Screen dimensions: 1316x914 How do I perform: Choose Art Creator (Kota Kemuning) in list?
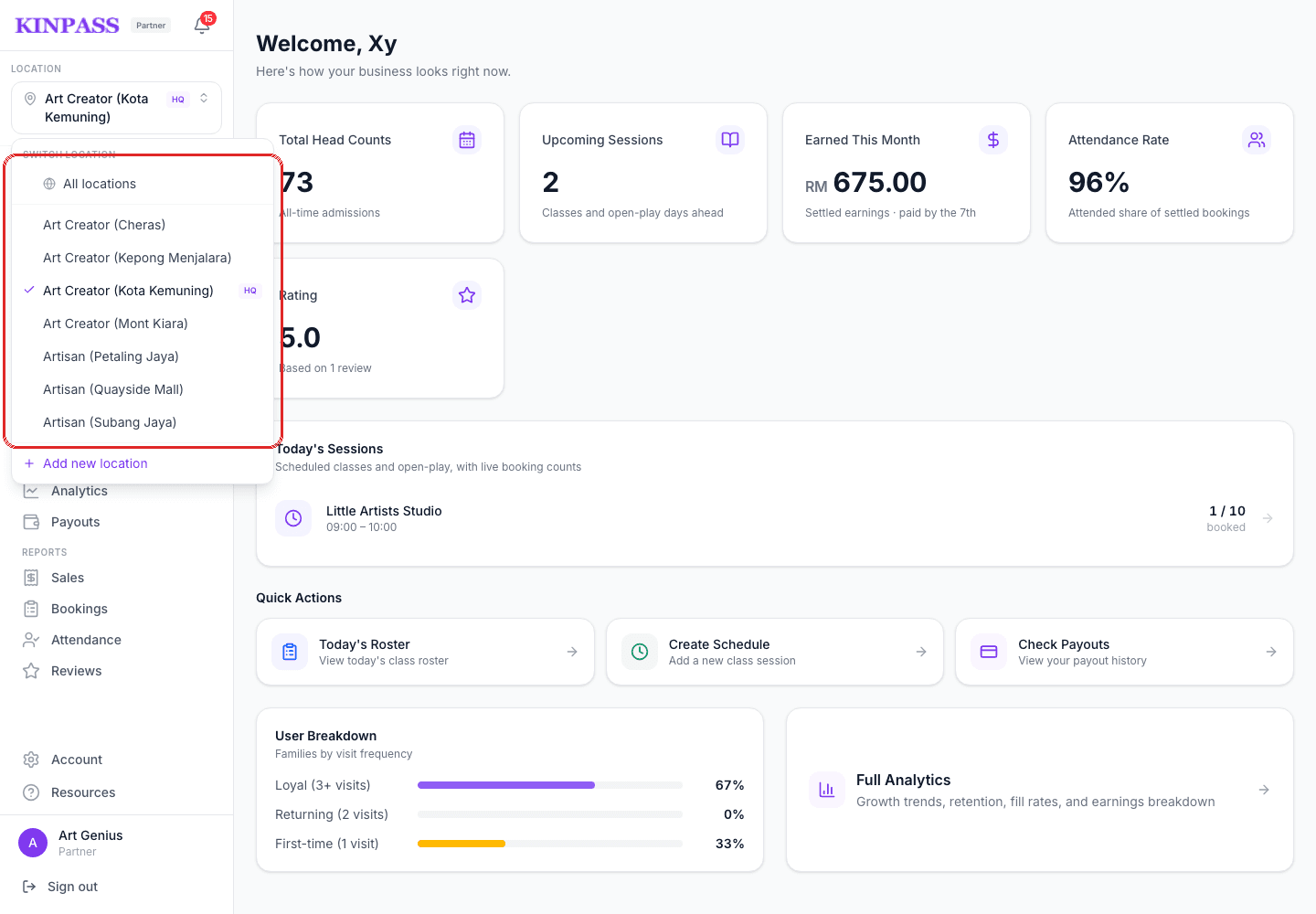pyautogui.click(x=143, y=291)
